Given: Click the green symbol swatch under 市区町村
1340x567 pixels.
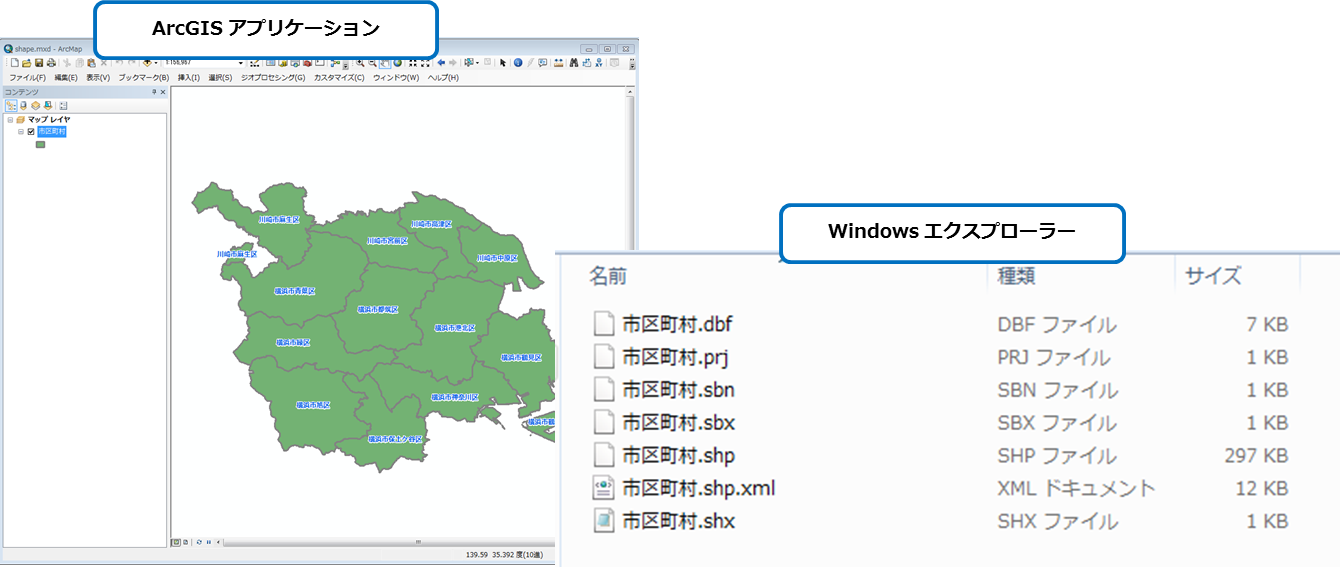Looking at the screenshot, I should [41, 144].
